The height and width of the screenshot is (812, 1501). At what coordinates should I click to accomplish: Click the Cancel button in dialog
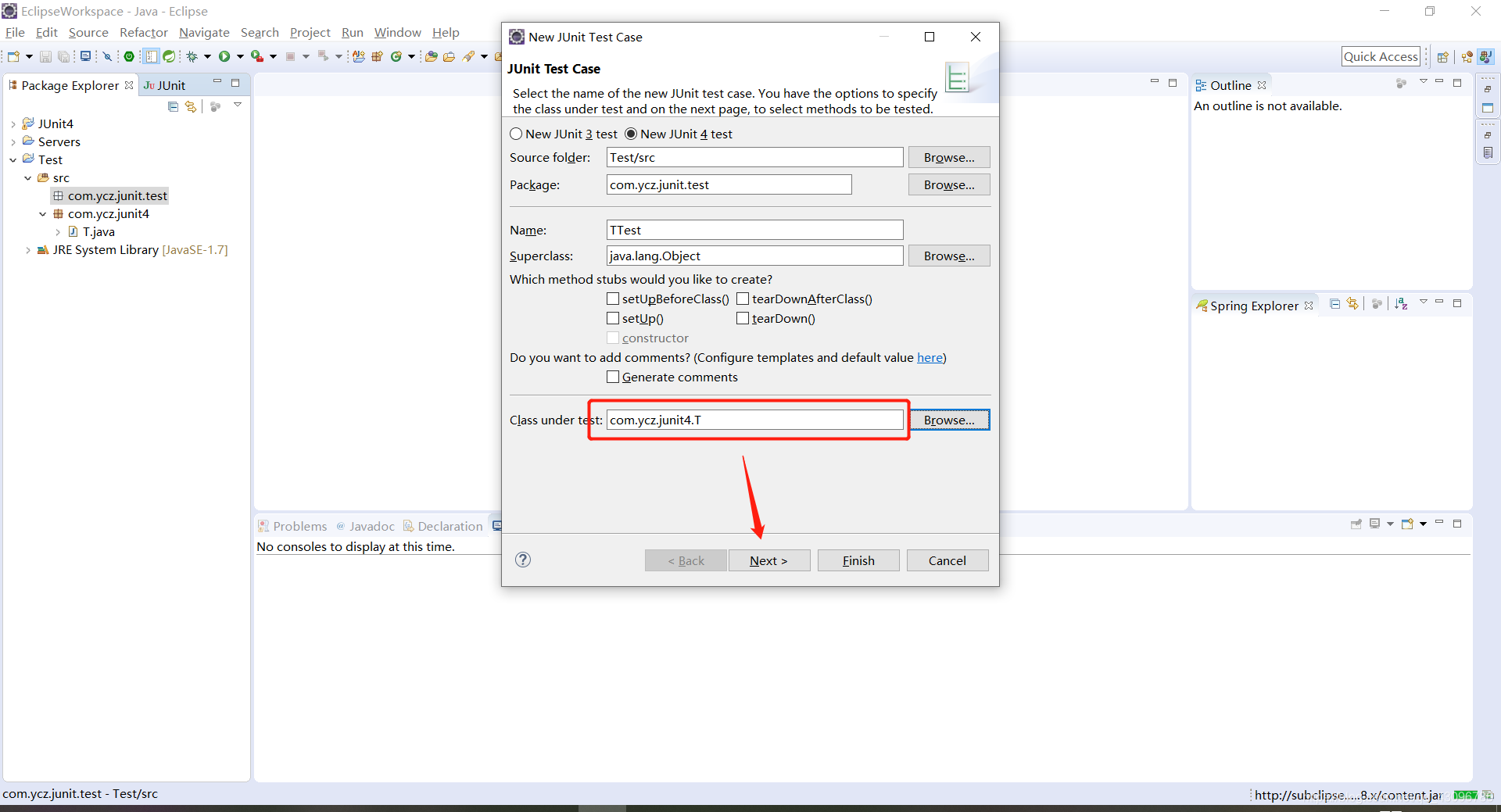click(948, 560)
